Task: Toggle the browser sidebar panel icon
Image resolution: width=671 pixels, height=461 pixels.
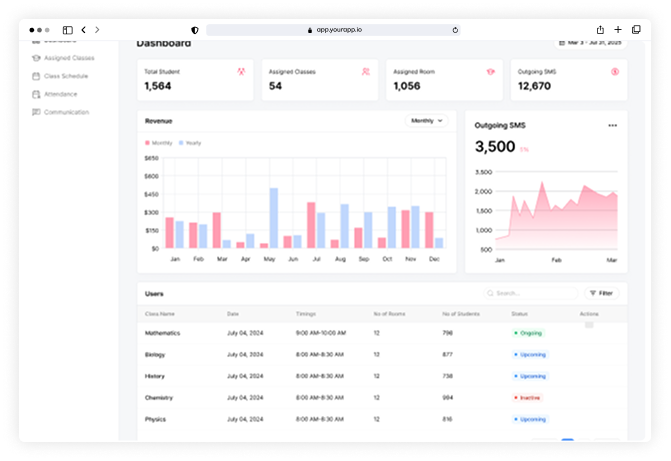Action: [x=68, y=30]
